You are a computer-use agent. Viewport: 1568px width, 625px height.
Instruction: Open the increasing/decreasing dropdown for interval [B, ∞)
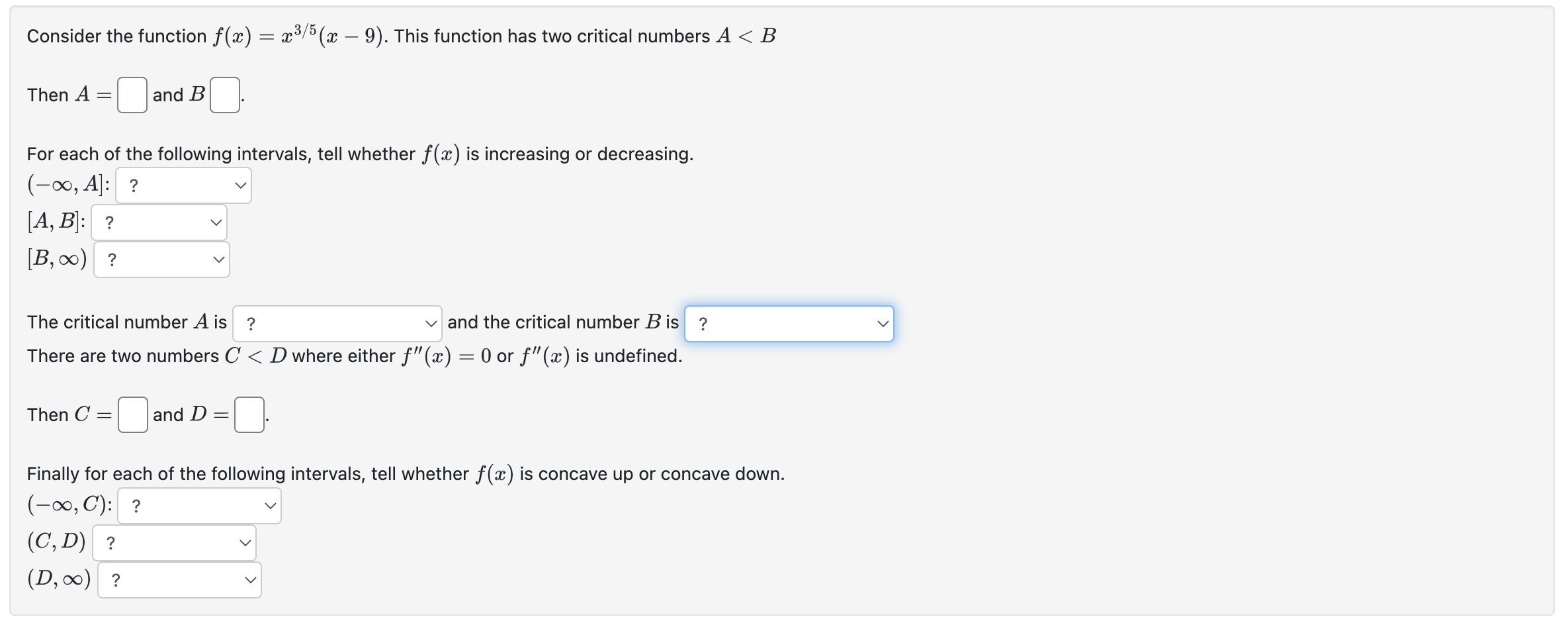(161, 259)
